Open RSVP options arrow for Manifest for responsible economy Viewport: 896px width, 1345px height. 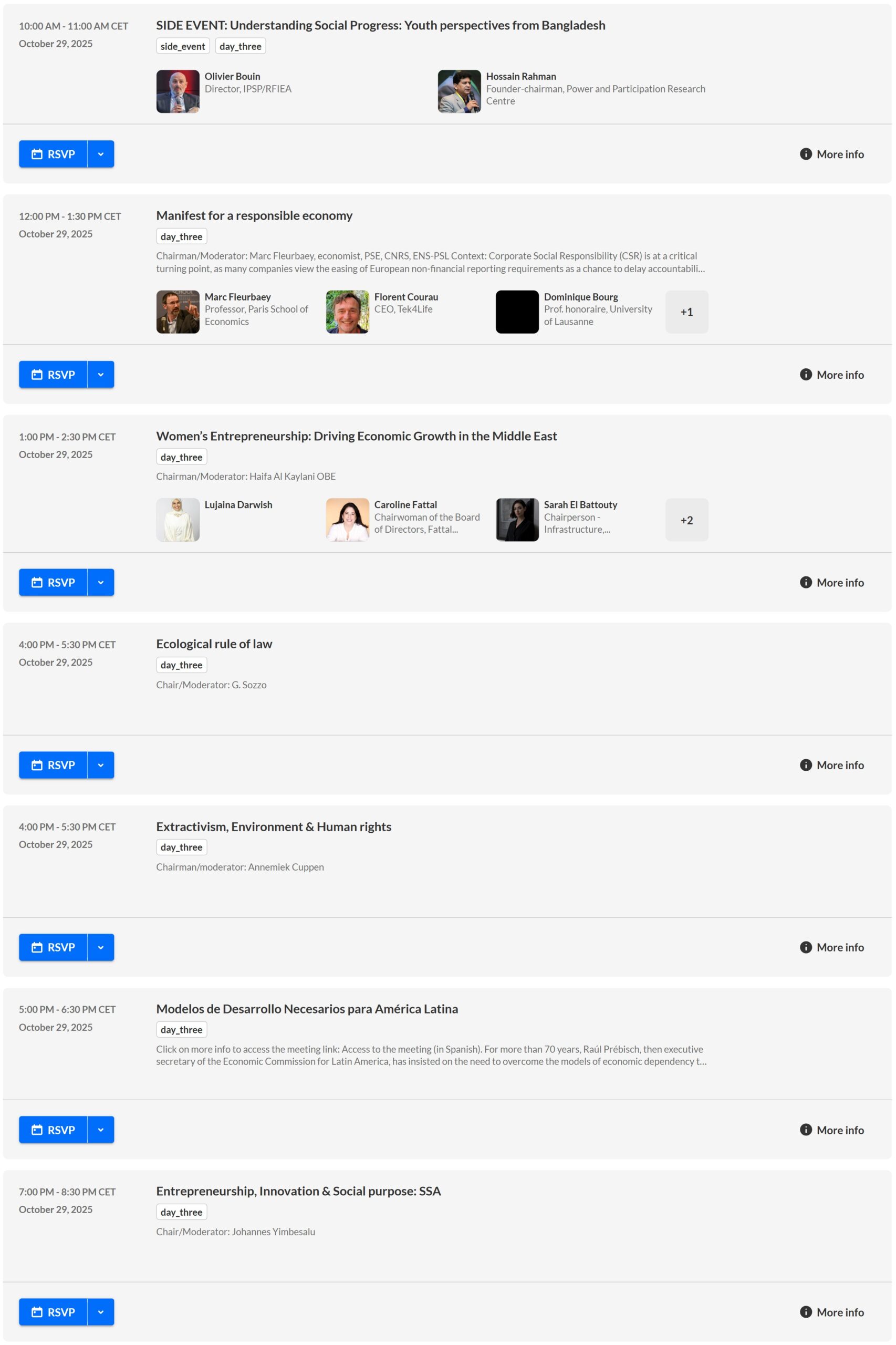(x=100, y=375)
